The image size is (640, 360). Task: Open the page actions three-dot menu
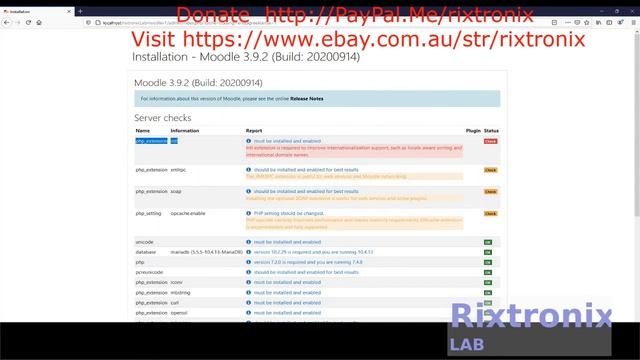point(567,22)
